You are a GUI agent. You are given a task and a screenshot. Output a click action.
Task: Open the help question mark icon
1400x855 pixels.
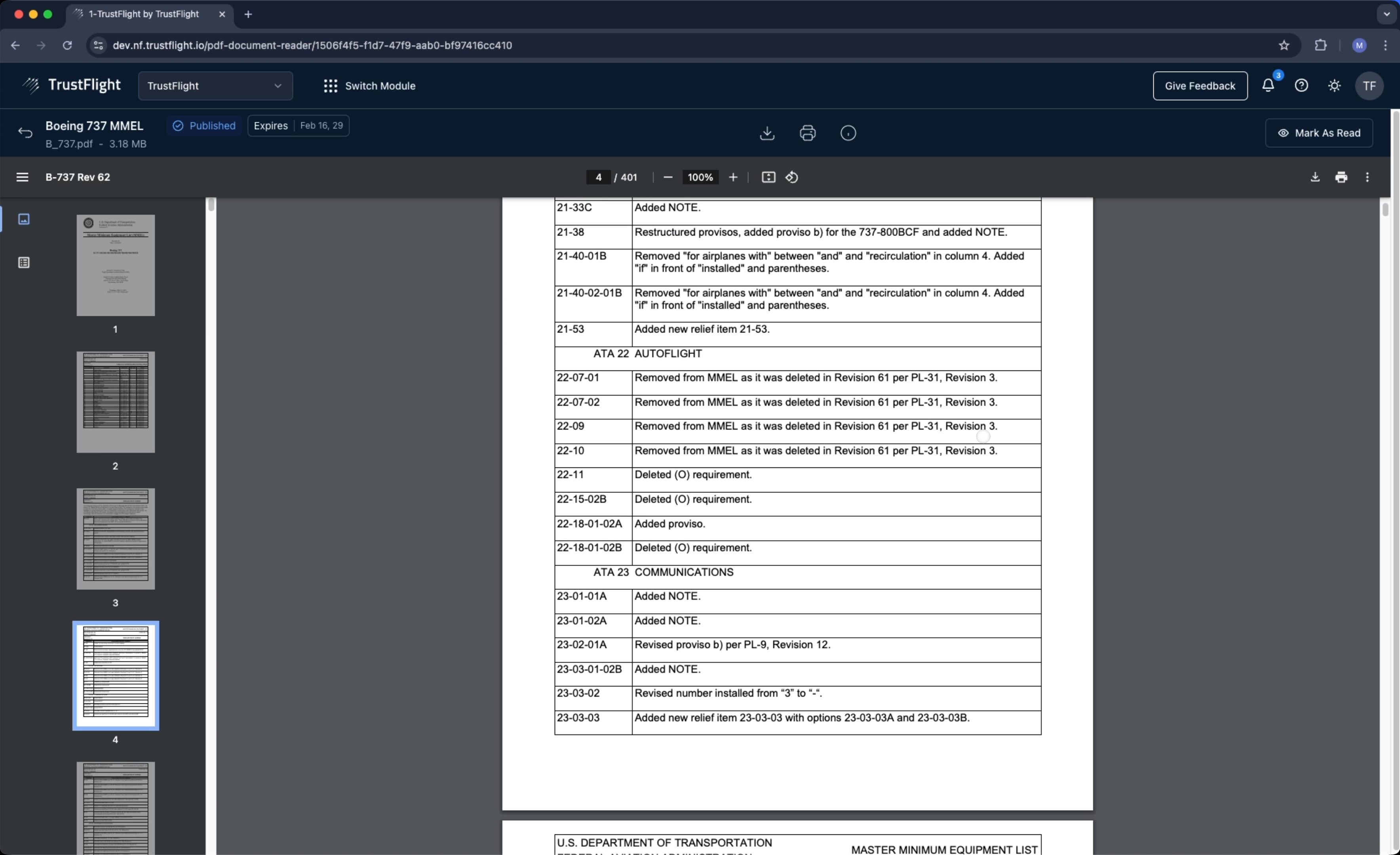coord(1301,86)
